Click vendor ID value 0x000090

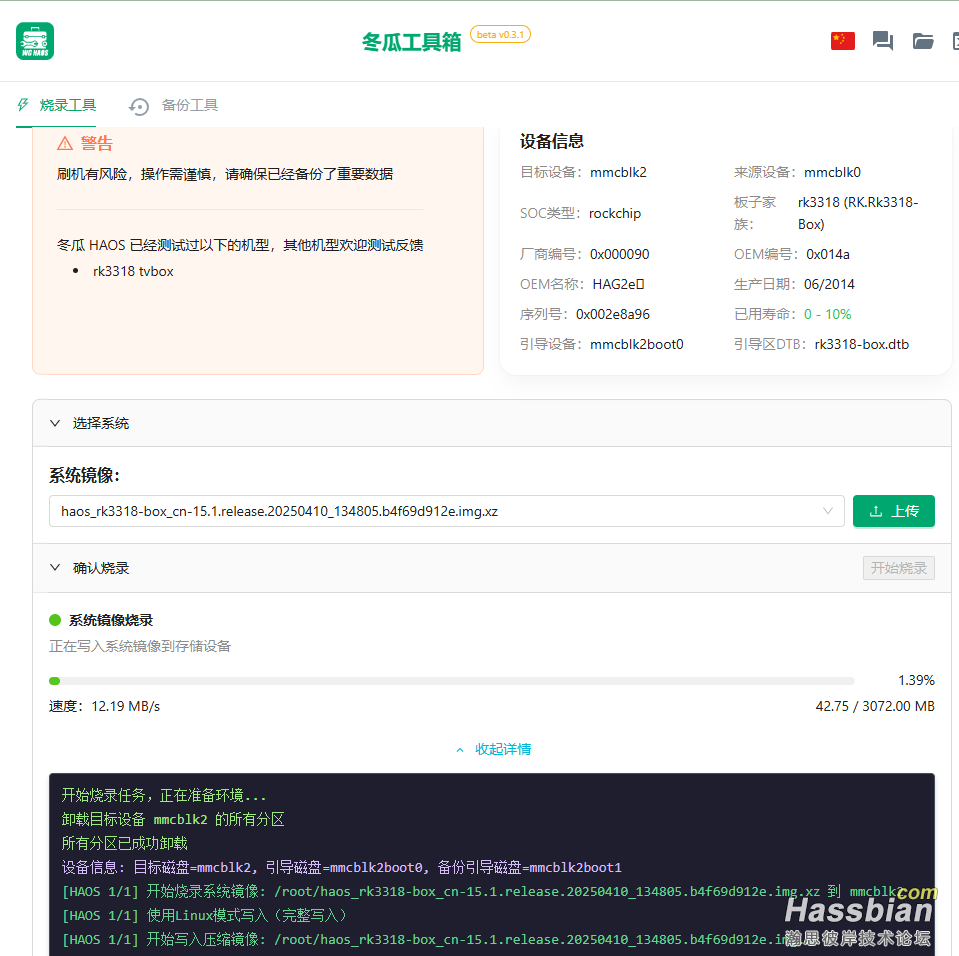(x=619, y=254)
